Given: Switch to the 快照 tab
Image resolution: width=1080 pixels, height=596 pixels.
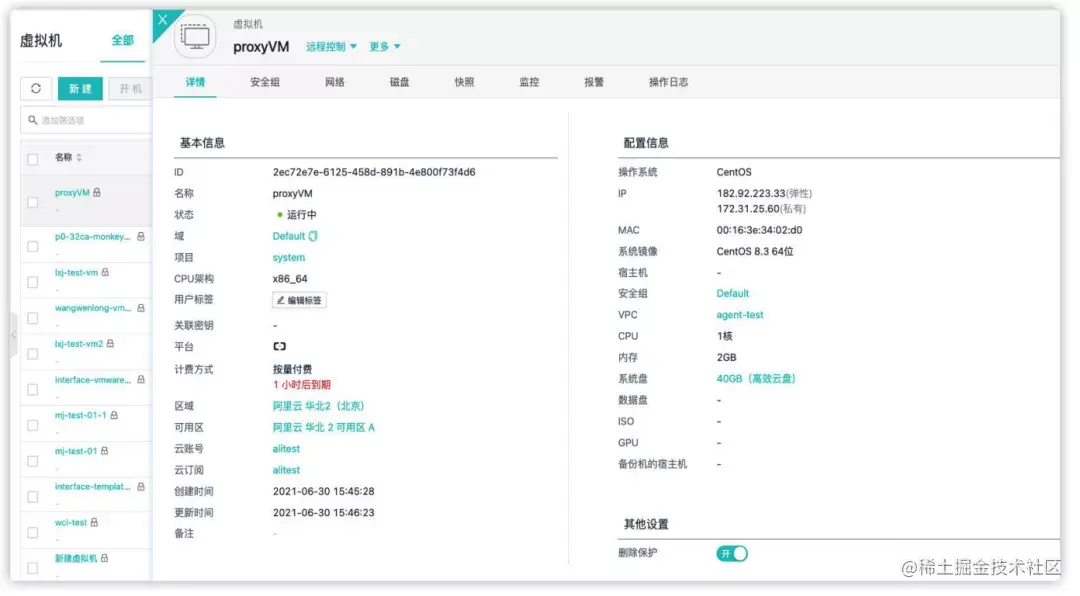Looking at the screenshot, I should tap(462, 84).
